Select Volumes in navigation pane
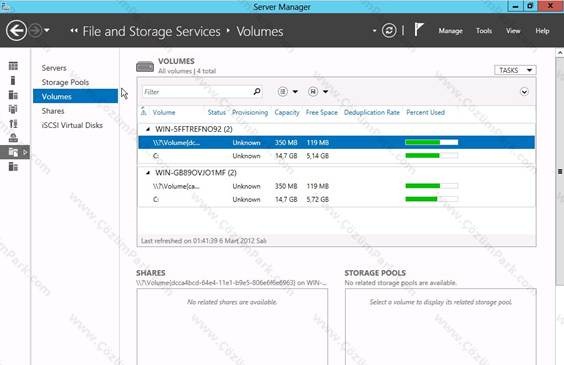The image size is (564, 365). (75, 96)
